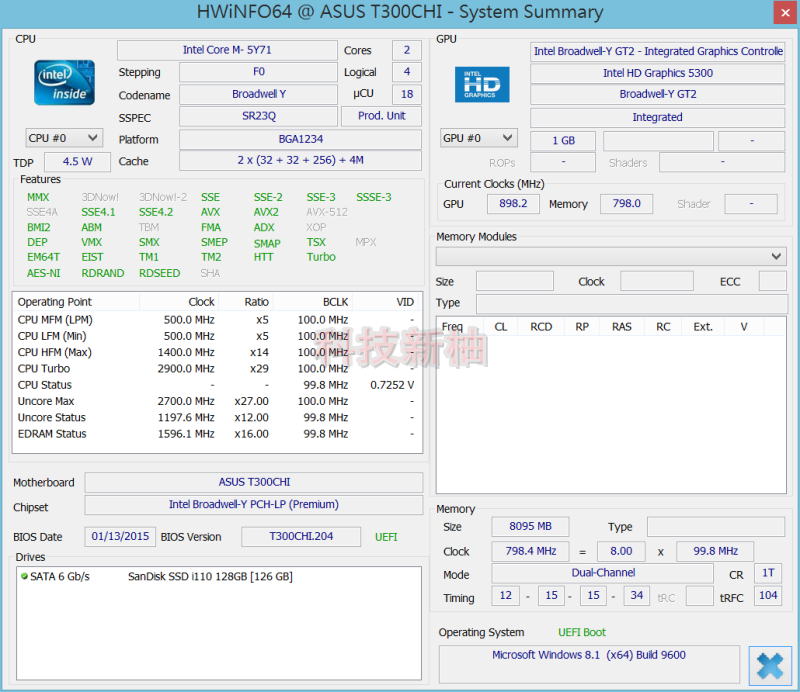Click the Platform BGA1234 field
This screenshot has height=692, width=800.
pos(301,139)
